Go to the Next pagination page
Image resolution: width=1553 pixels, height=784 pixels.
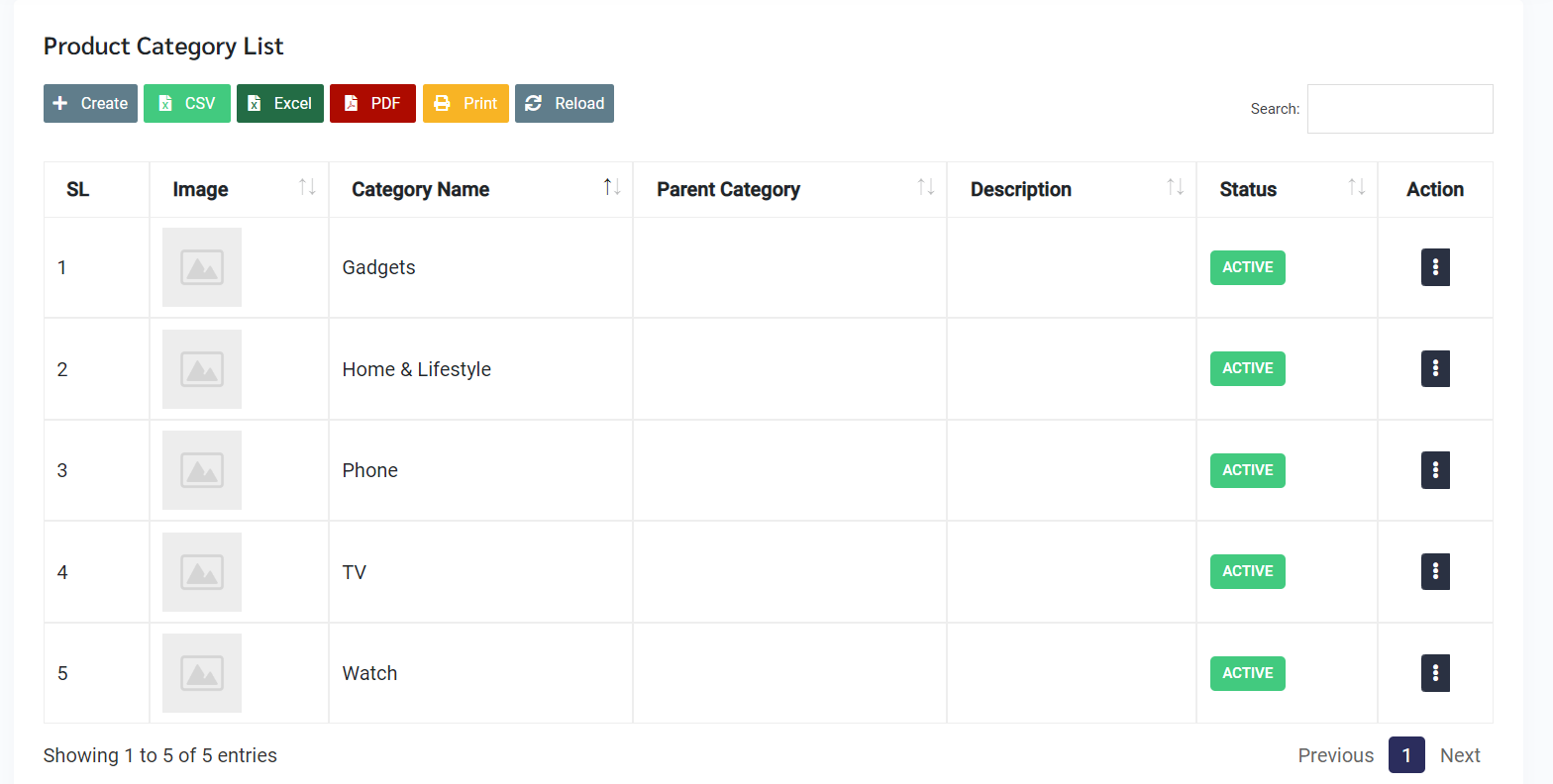[x=1459, y=755]
